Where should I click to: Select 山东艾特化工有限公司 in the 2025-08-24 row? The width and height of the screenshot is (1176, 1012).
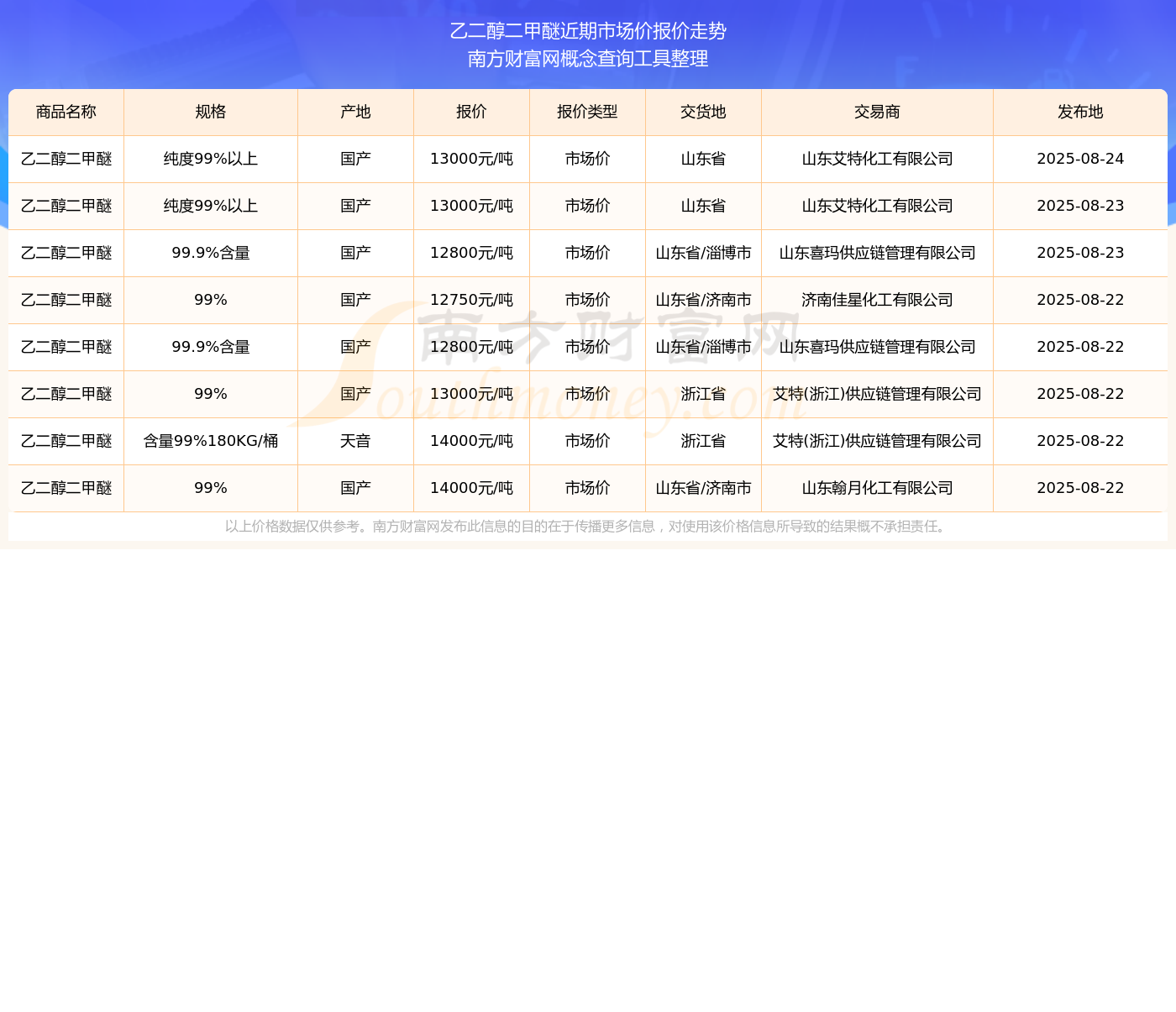(877, 159)
